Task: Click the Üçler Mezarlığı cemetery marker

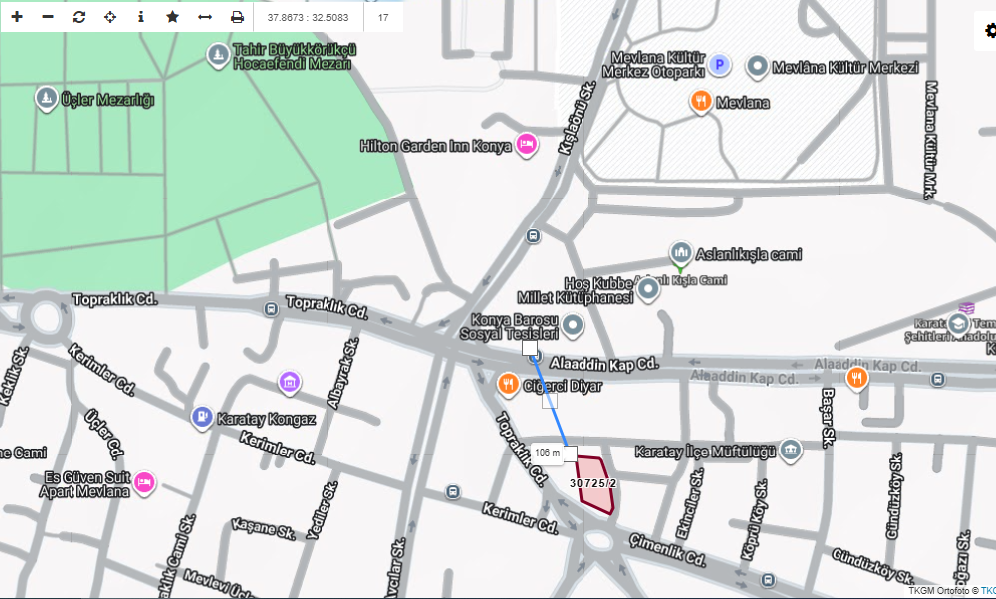Action: 46,99
